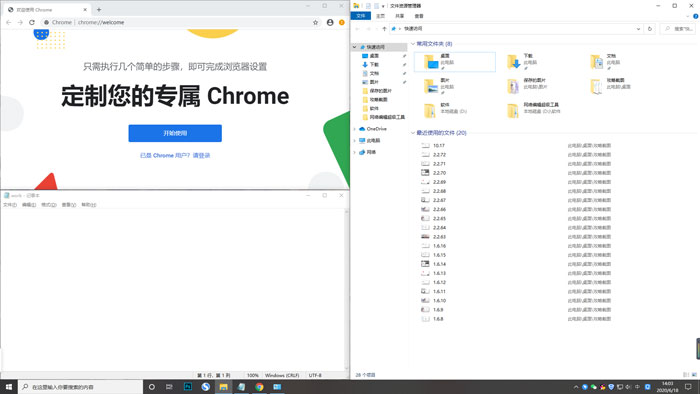Viewport: 700px width, 394px height.
Task: Open Explorer 主页 ribbon tab
Action: tap(380, 16)
